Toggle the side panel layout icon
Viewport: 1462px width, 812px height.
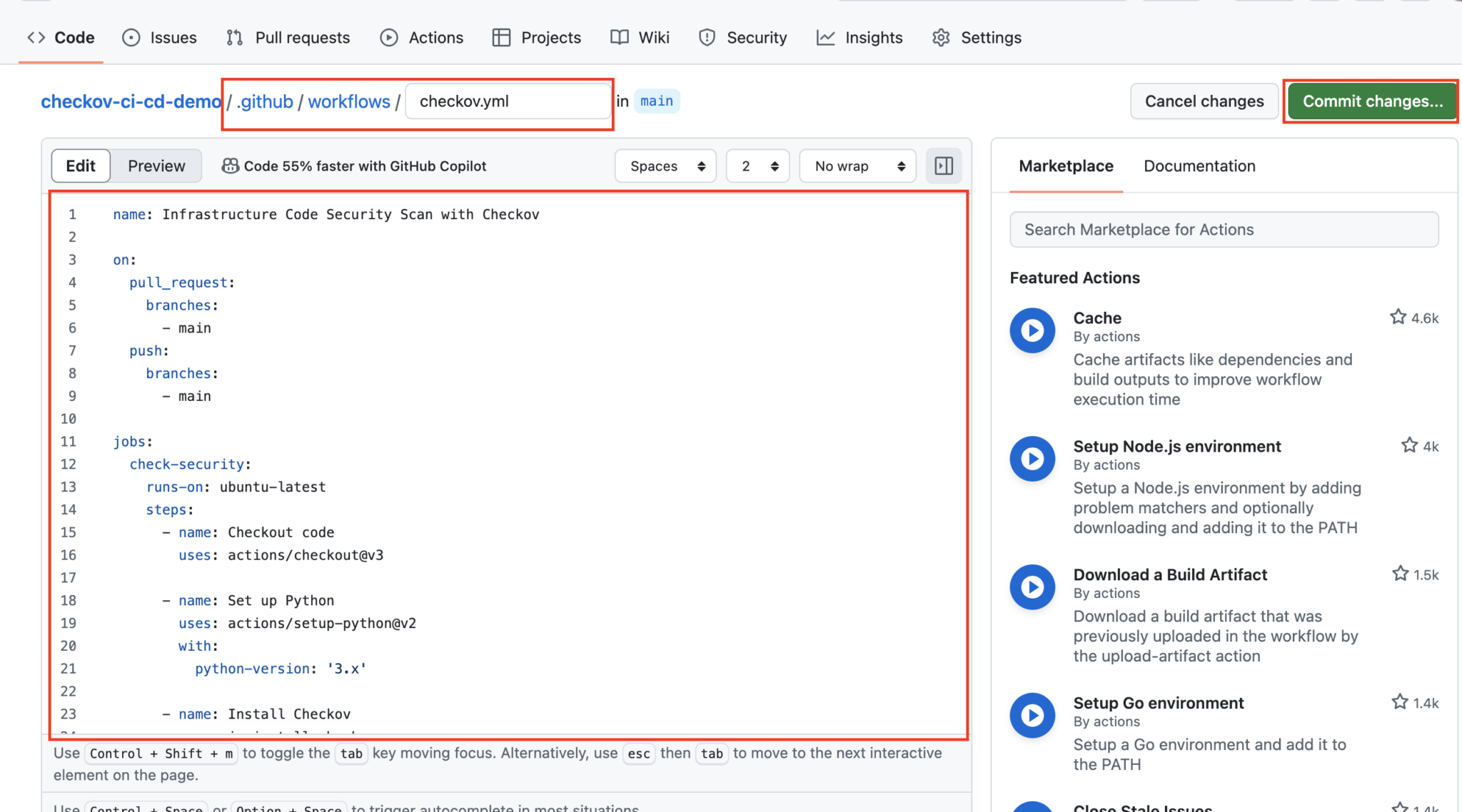click(x=944, y=166)
